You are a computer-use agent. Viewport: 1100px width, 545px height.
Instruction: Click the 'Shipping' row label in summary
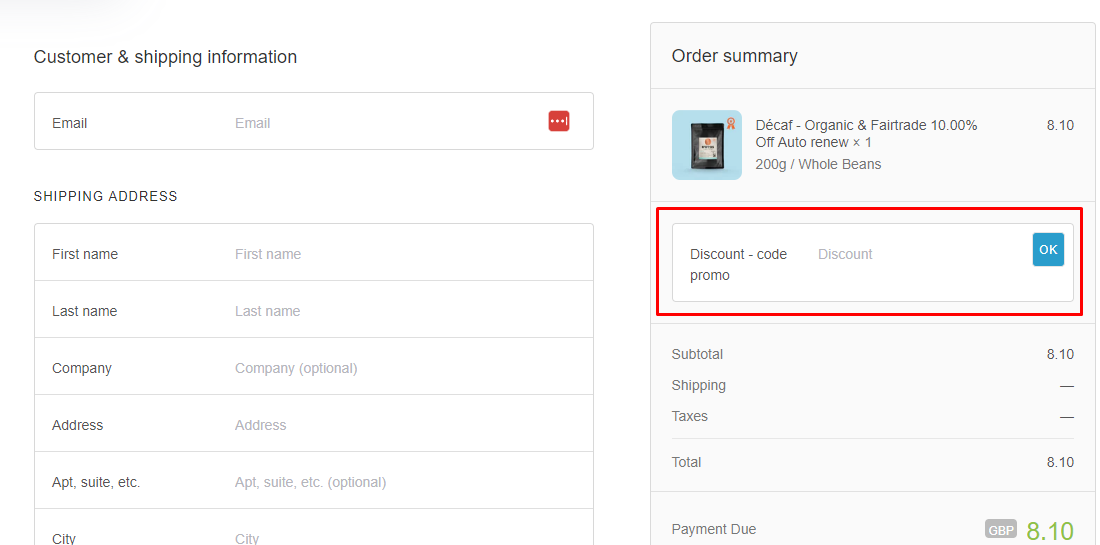point(699,385)
